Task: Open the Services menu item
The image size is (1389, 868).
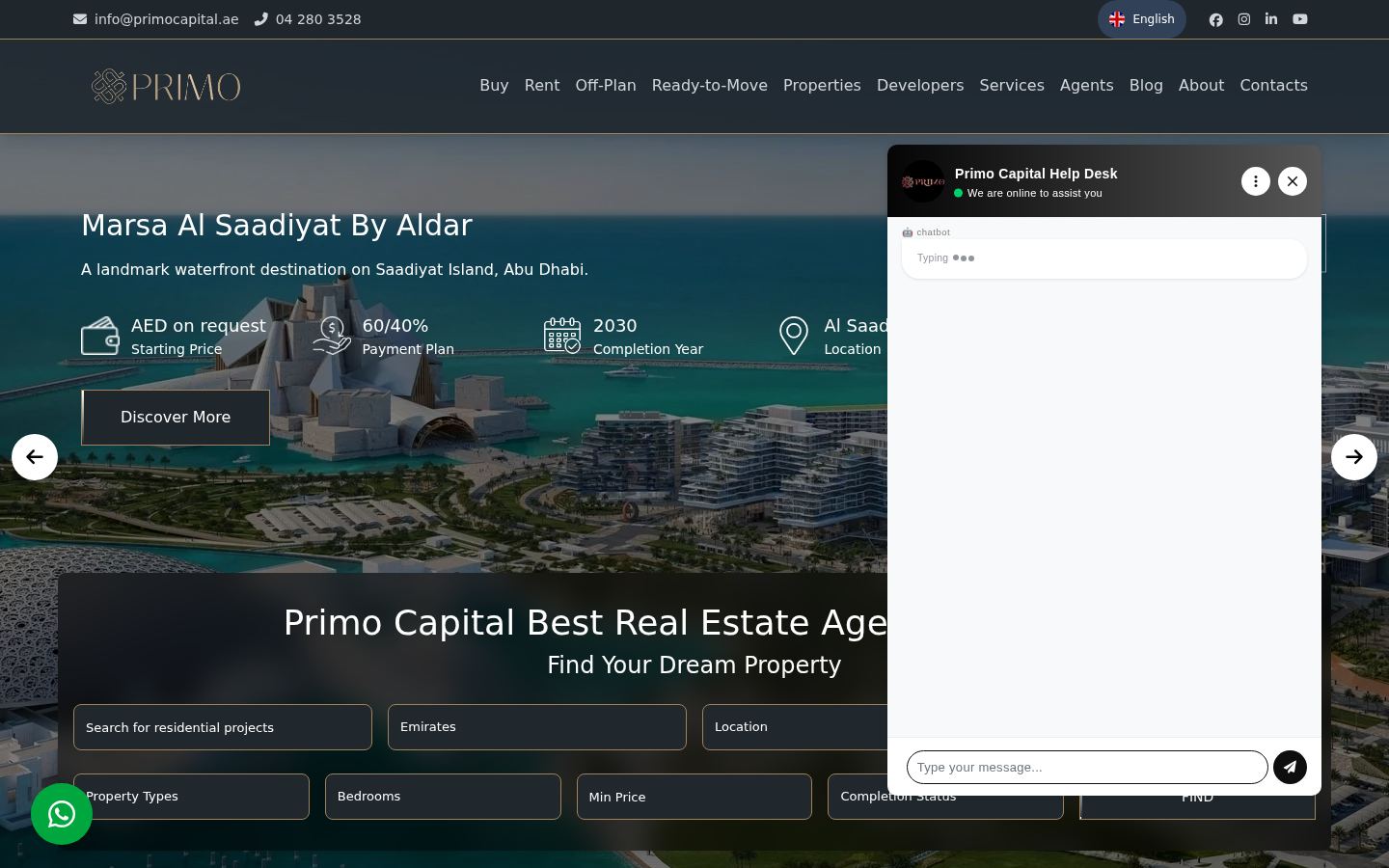Action: (1012, 86)
